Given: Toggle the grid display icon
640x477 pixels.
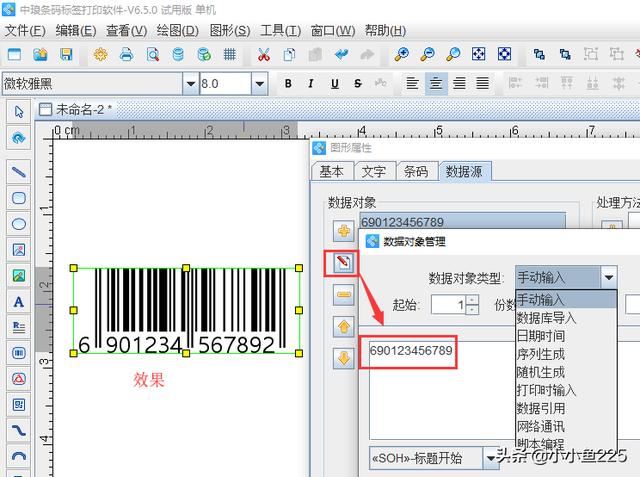Looking at the screenshot, I should pos(230,54).
